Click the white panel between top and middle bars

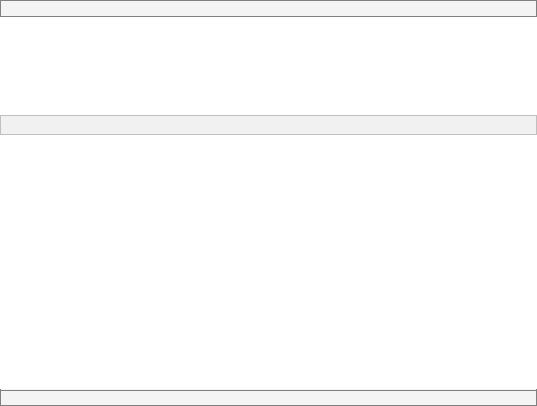[x=268, y=66]
